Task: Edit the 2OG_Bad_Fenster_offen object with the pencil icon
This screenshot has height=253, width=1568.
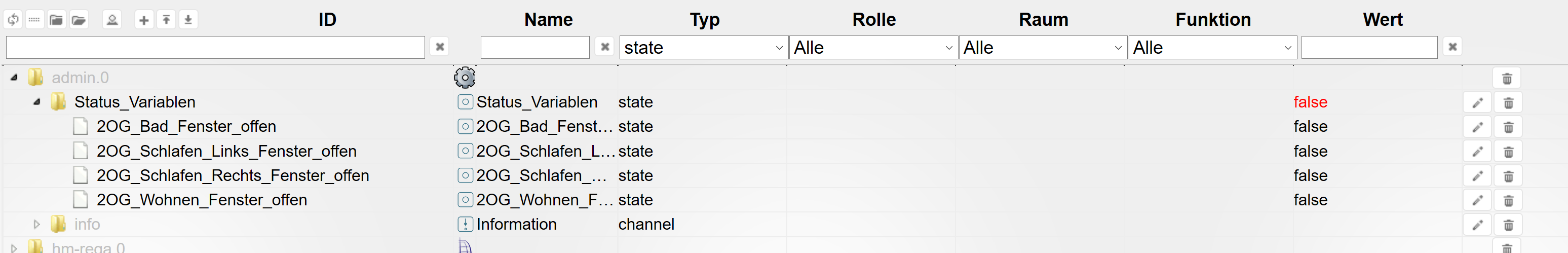Action: (x=1477, y=127)
